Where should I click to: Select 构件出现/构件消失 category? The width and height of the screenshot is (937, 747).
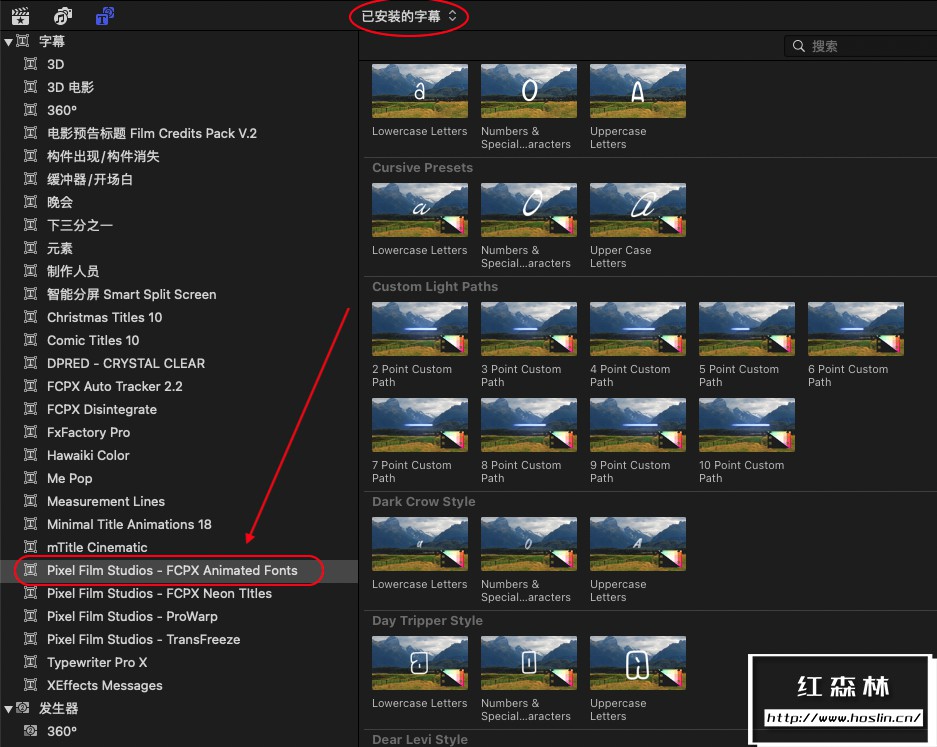point(103,157)
